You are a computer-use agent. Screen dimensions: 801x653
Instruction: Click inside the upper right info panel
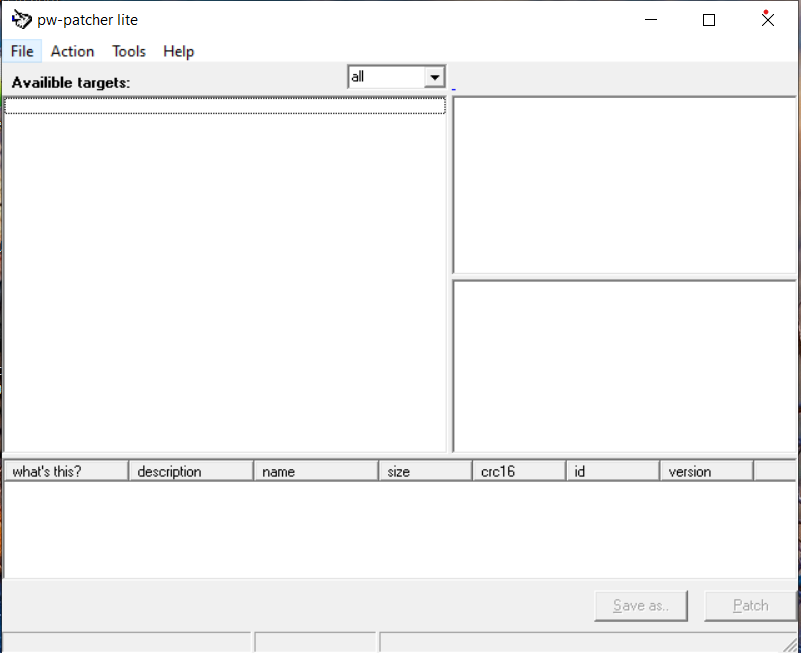pyautogui.click(x=623, y=185)
